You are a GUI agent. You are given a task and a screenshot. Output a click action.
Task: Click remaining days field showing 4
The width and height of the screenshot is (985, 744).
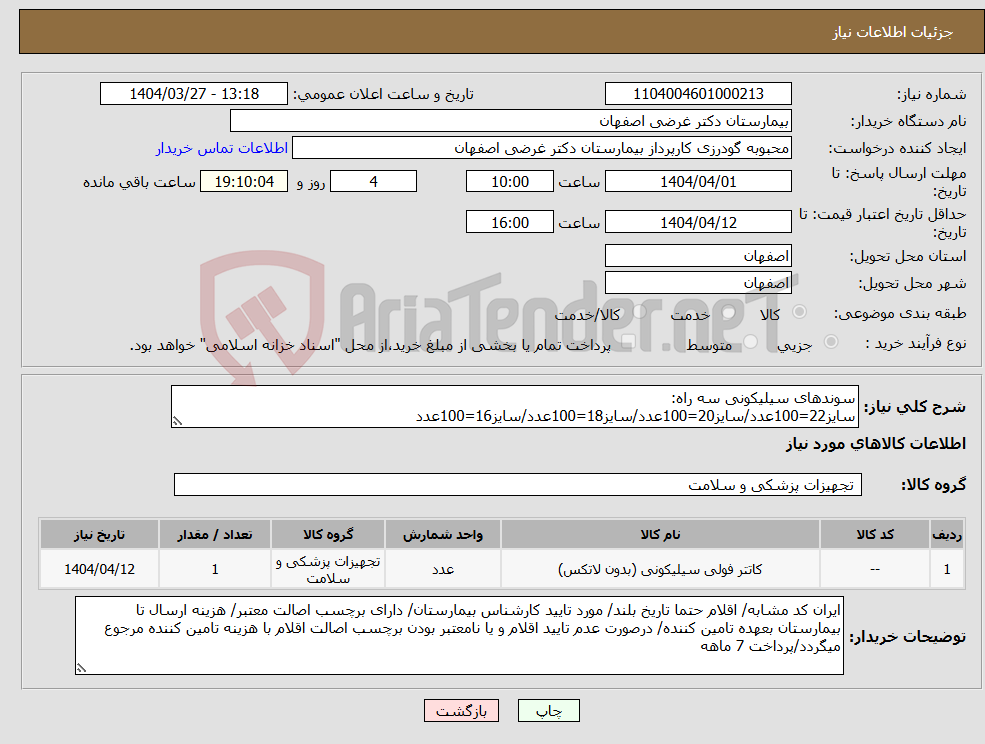[373, 182]
